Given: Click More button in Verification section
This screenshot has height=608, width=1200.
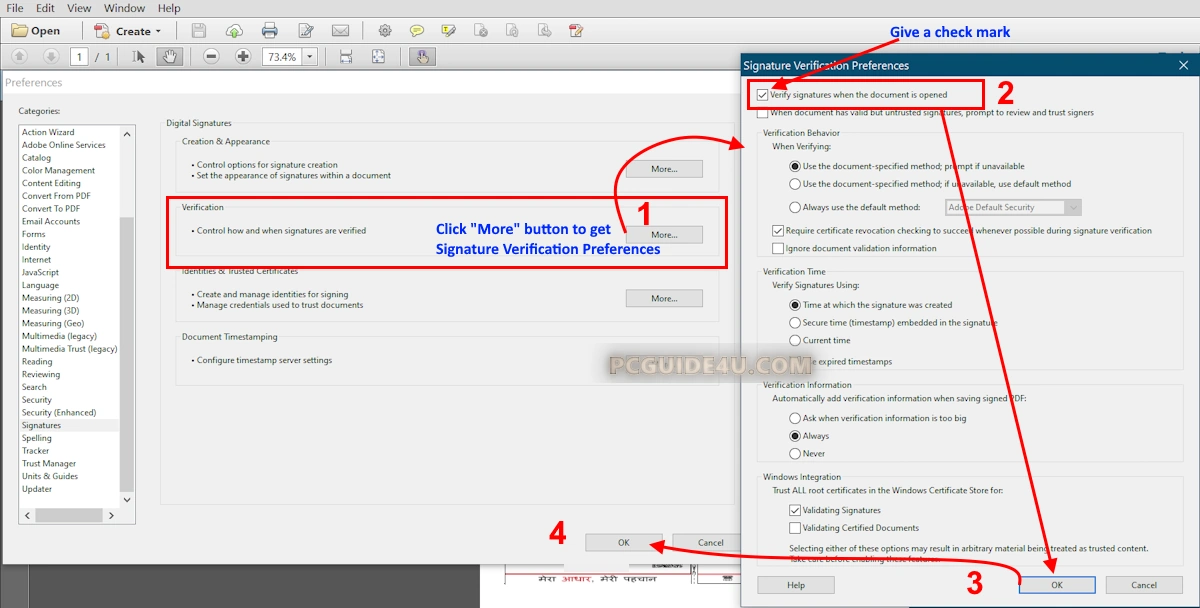Looking at the screenshot, I should pyautogui.click(x=664, y=235).
